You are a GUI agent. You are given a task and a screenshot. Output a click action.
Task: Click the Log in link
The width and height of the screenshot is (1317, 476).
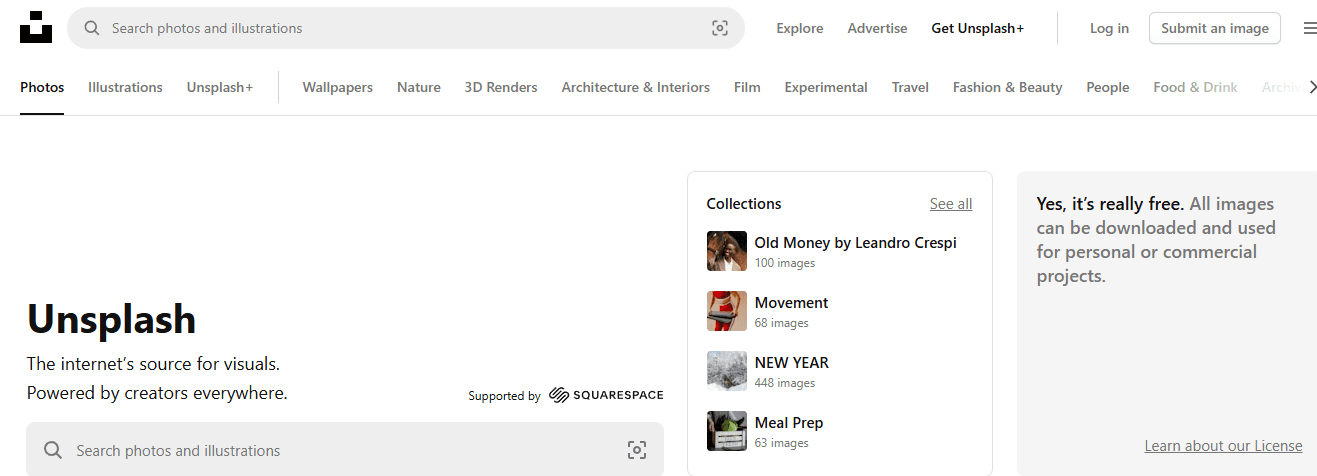pyautogui.click(x=1109, y=28)
